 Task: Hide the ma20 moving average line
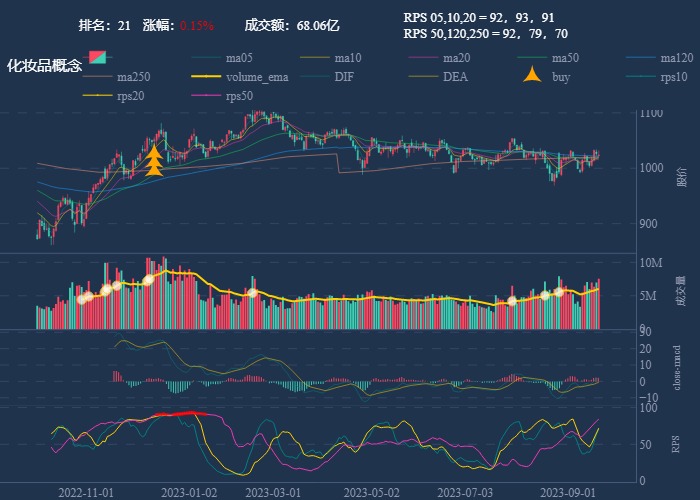coord(456,58)
